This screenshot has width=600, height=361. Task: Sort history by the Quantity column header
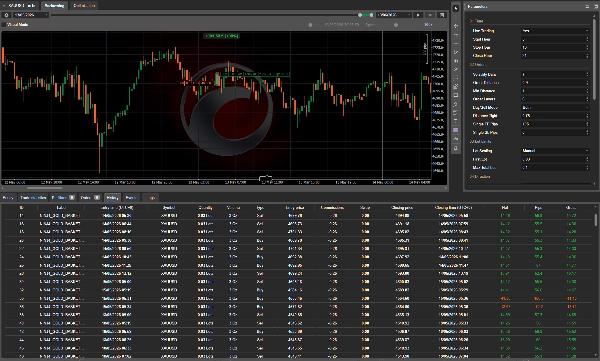205,207
